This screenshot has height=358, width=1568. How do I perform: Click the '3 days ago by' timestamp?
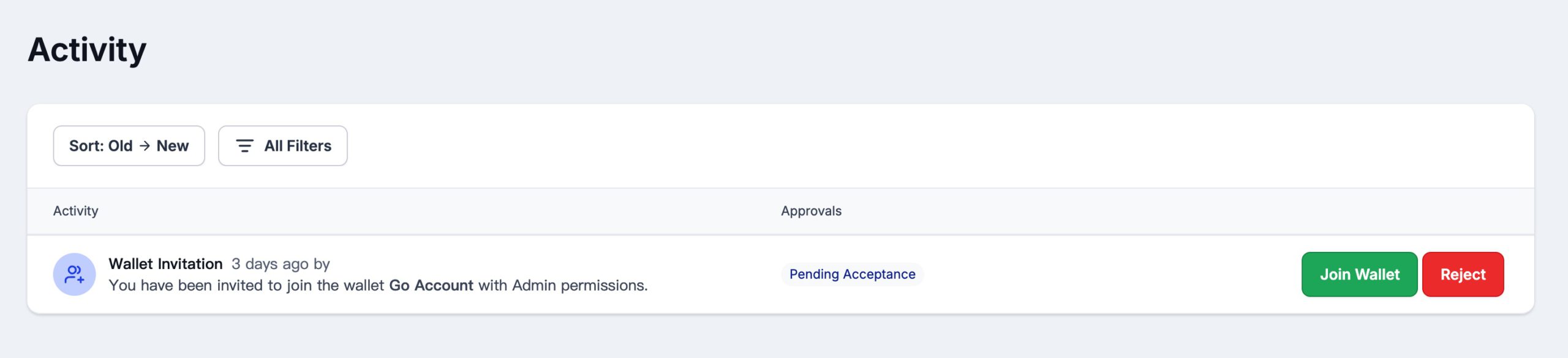pos(281,264)
